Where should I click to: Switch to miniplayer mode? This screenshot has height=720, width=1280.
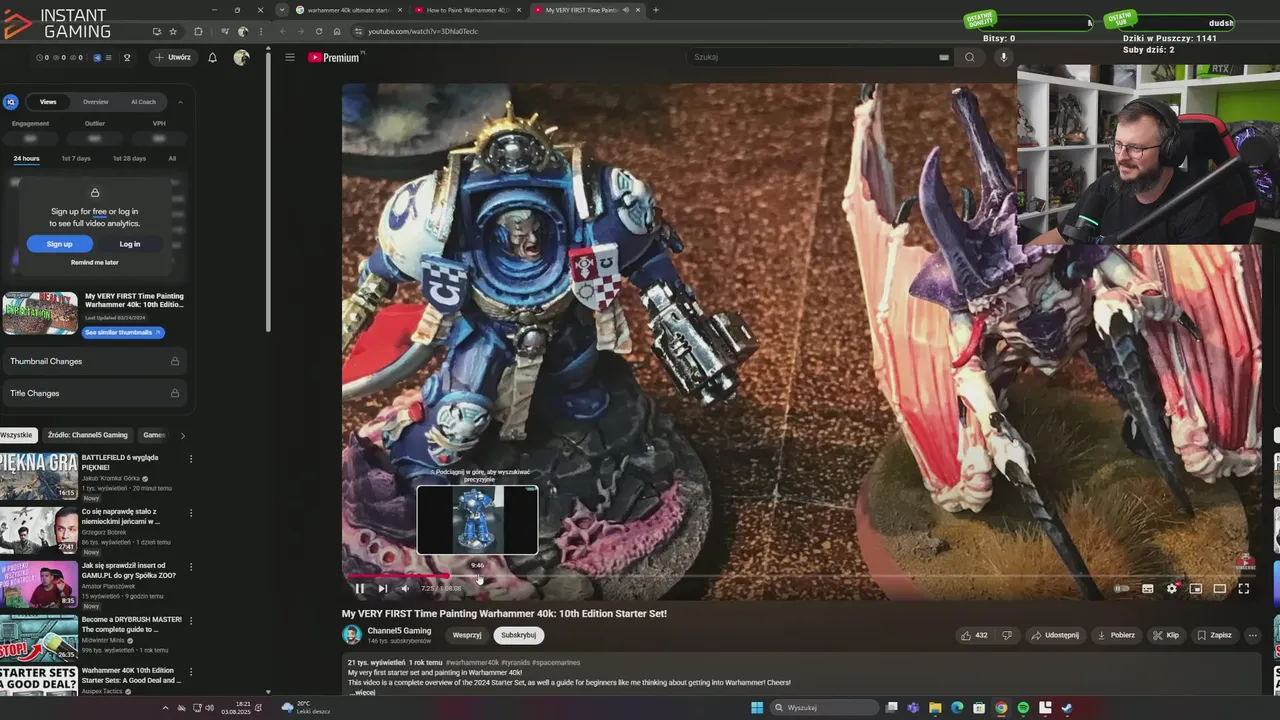(1196, 588)
